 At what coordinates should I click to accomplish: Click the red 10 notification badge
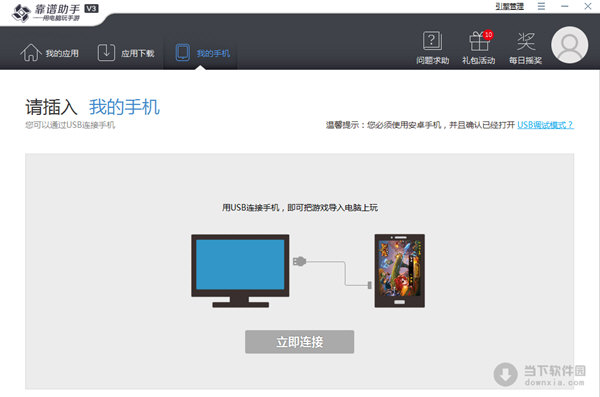pos(488,35)
